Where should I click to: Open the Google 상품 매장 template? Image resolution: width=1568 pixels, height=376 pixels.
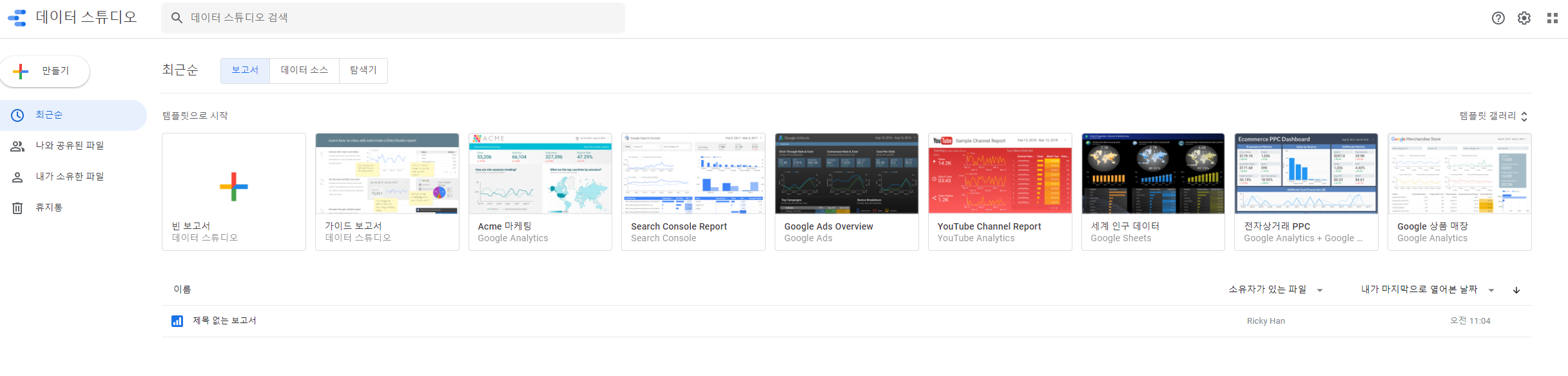(1460, 192)
